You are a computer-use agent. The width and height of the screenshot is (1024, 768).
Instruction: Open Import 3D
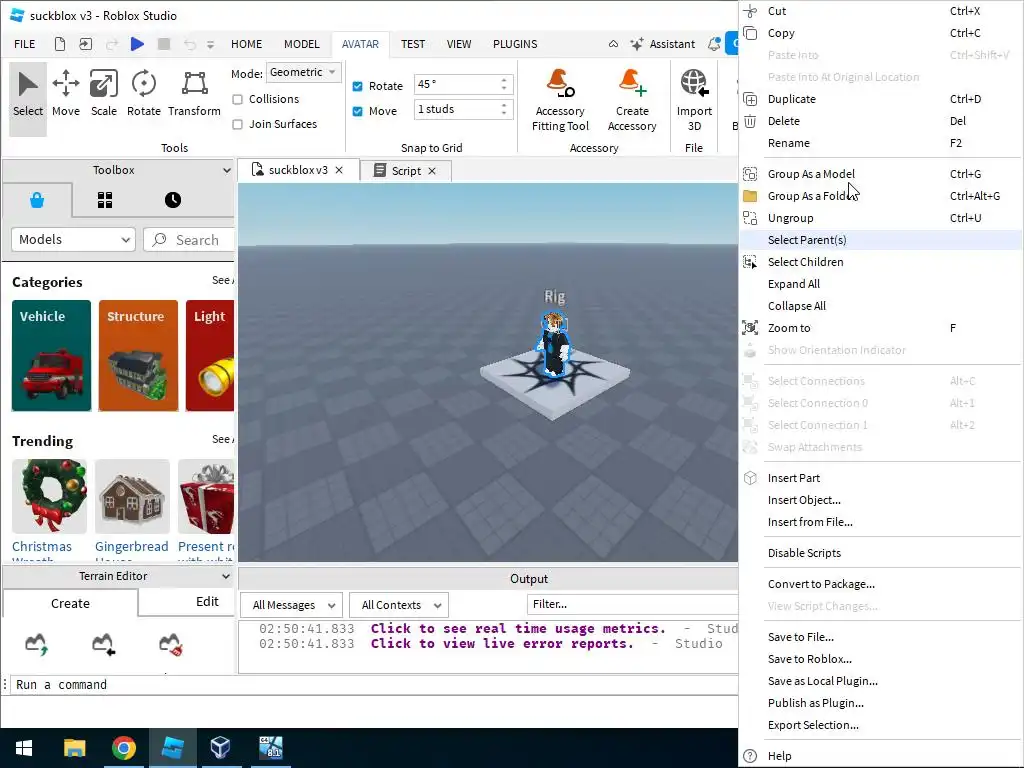point(694,100)
